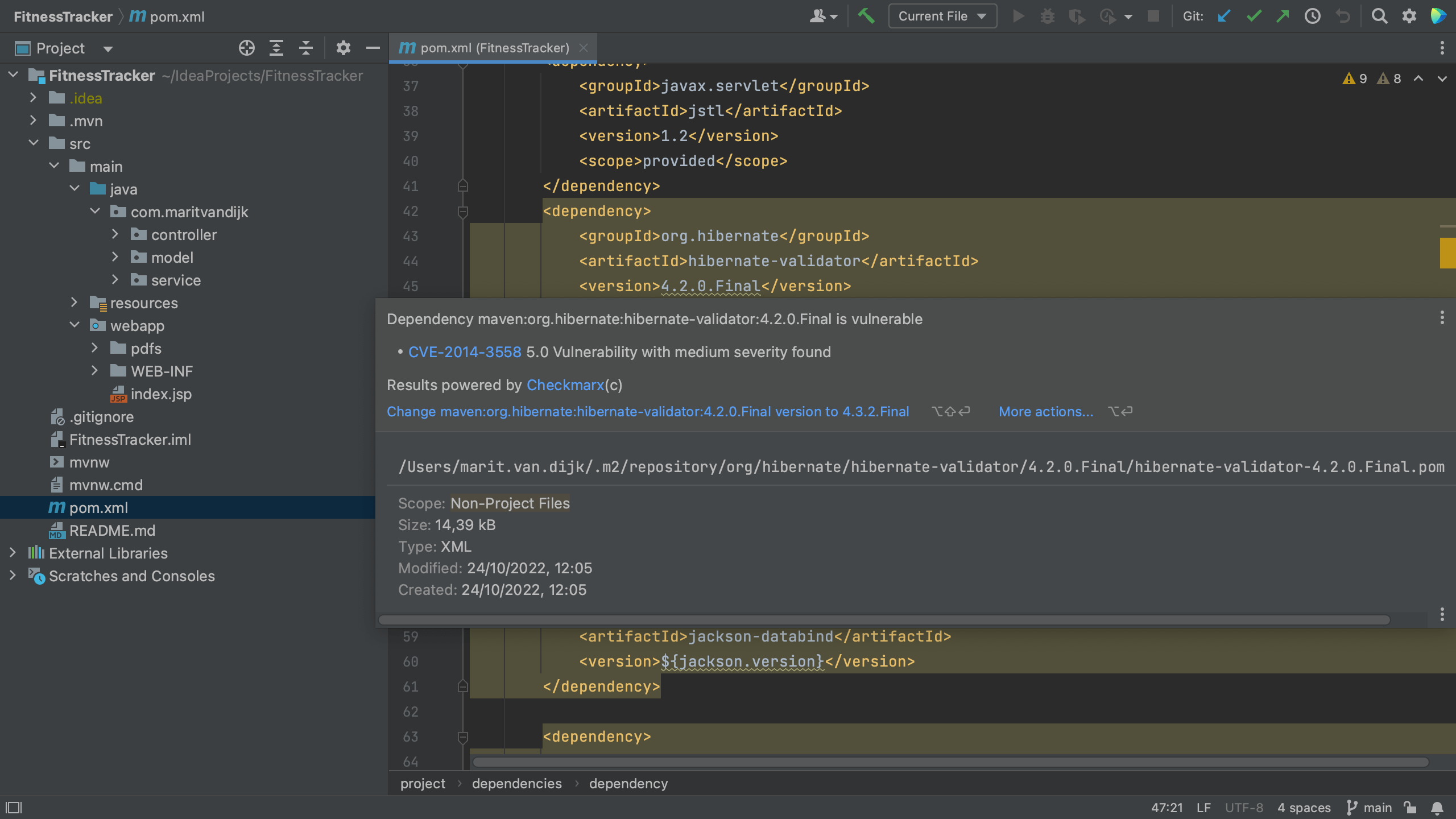The image size is (1456, 819).
Task: Commit changes via the Git checkmark icon
Action: point(1254,16)
